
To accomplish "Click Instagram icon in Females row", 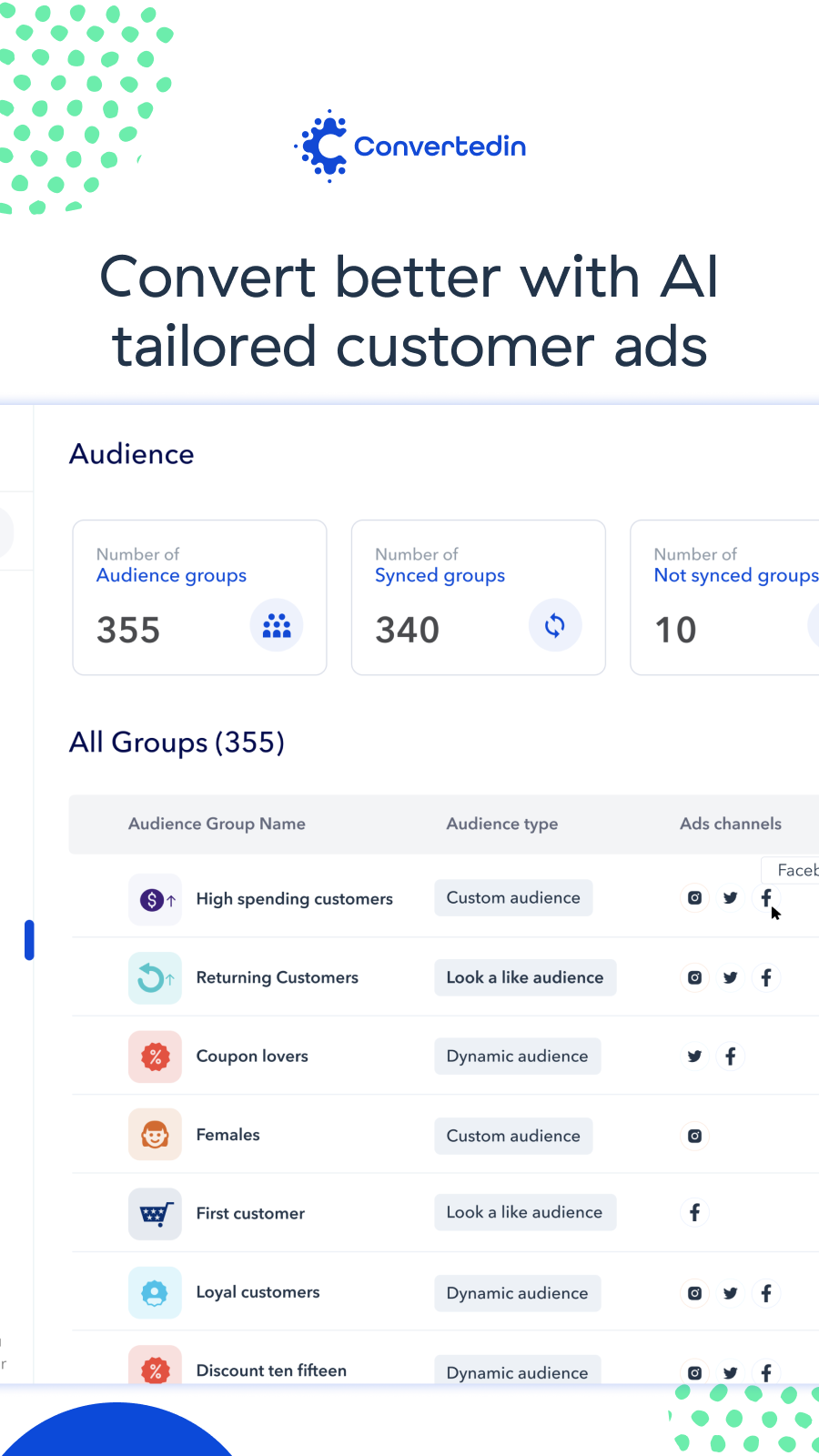I will tap(694, 1136).
